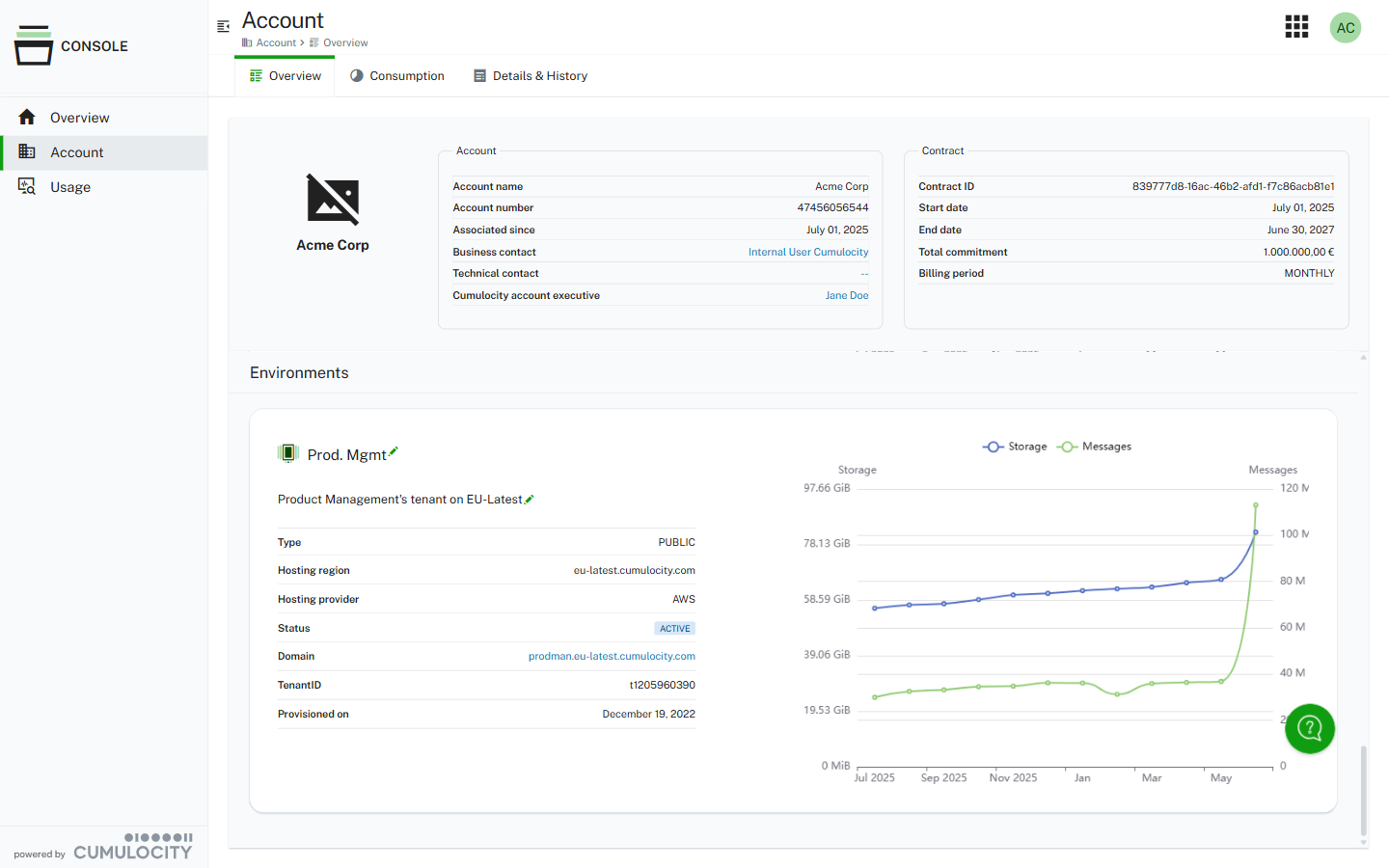This screenshot has height=868, width=1389.
Task: Click the Account breadcrumb link
Action: [x=276, y=42]
